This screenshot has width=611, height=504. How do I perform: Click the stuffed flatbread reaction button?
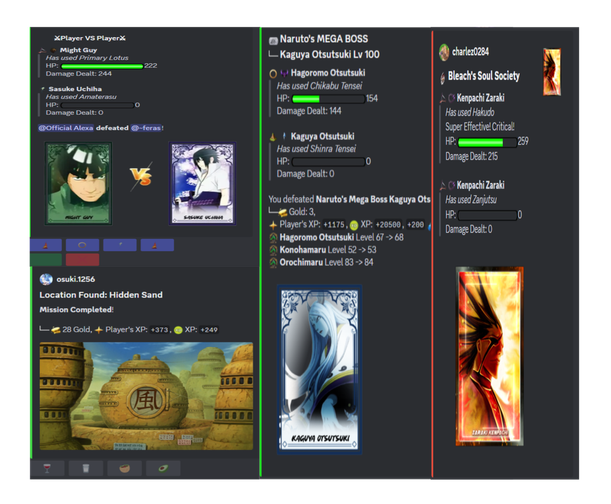[124, 468]
